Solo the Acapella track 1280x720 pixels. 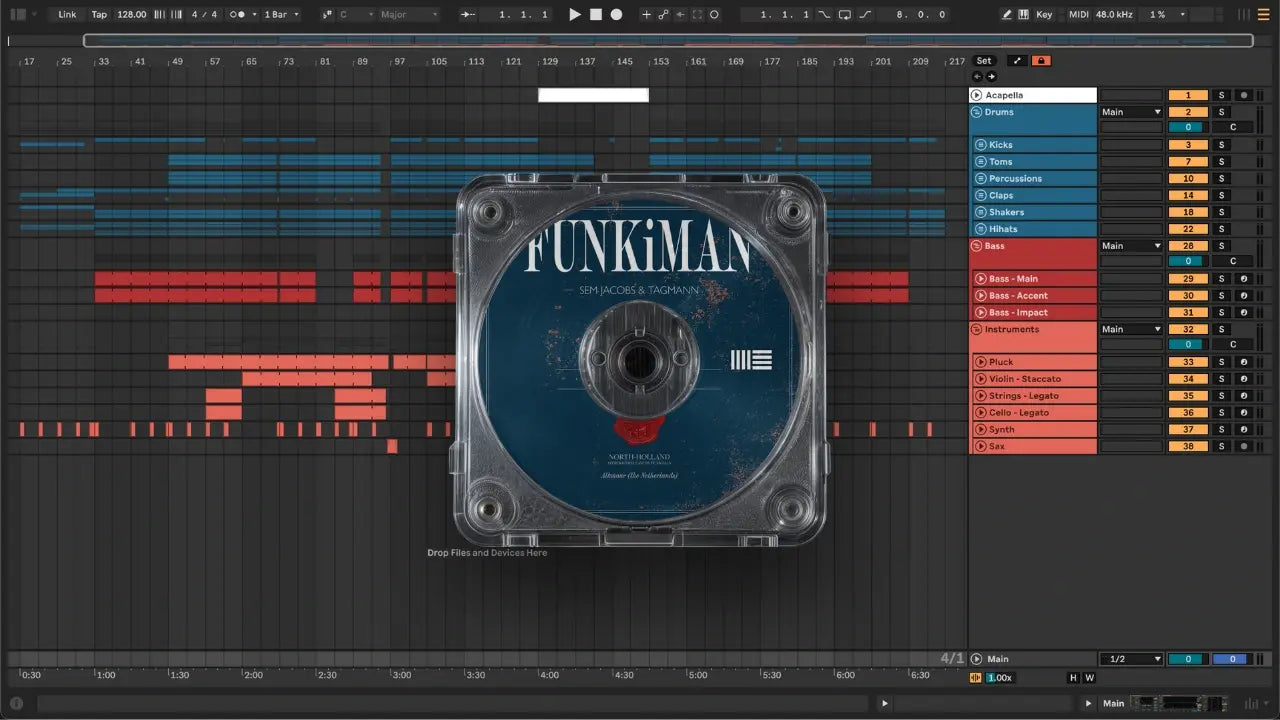(1220, 95)
